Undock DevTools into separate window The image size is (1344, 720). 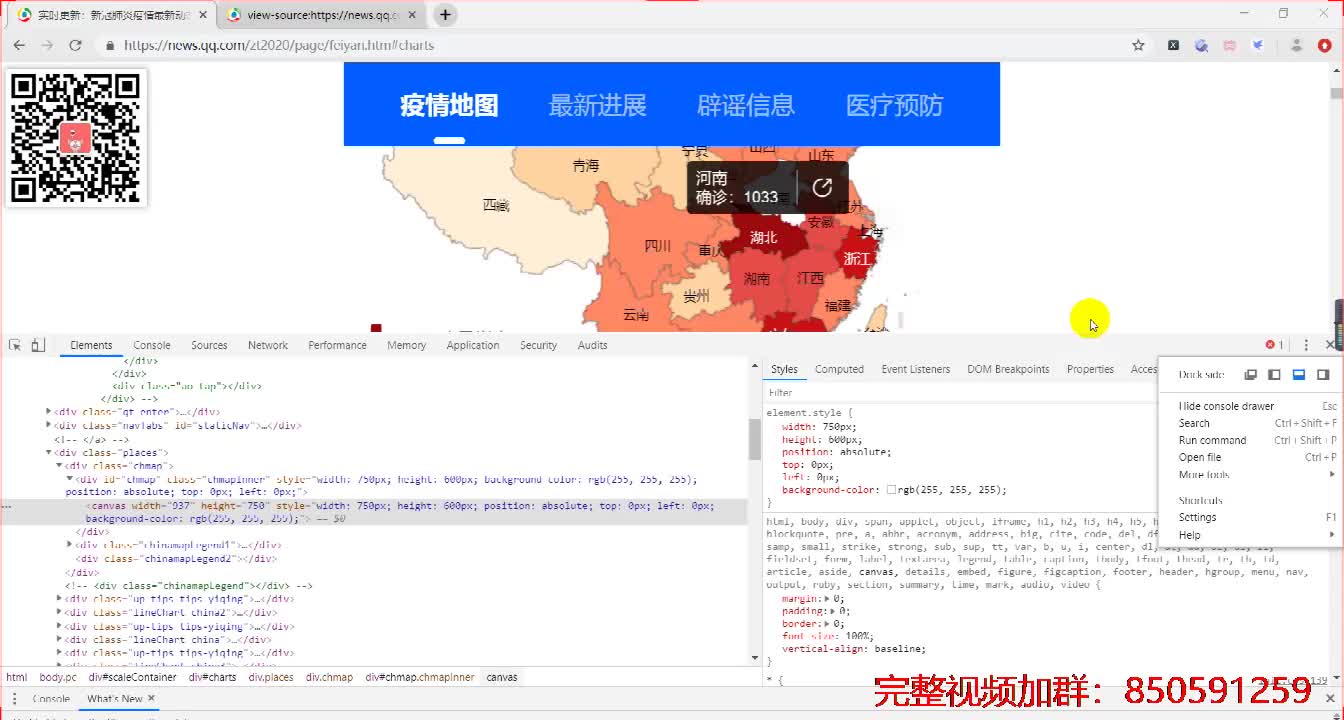coord(1250,375)
